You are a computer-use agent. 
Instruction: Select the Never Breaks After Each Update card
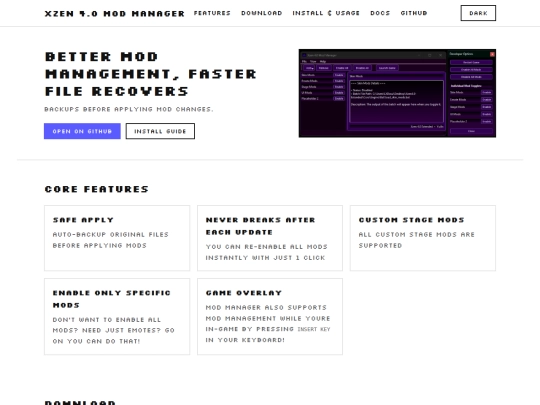[x=270, y=238]
